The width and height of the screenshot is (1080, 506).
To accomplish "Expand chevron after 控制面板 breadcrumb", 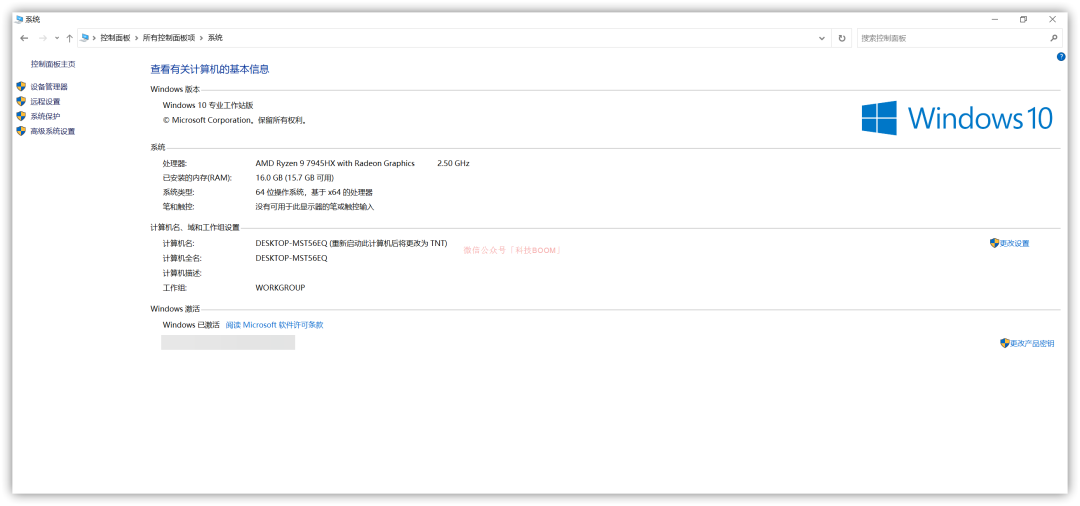I will coord(136,39).
